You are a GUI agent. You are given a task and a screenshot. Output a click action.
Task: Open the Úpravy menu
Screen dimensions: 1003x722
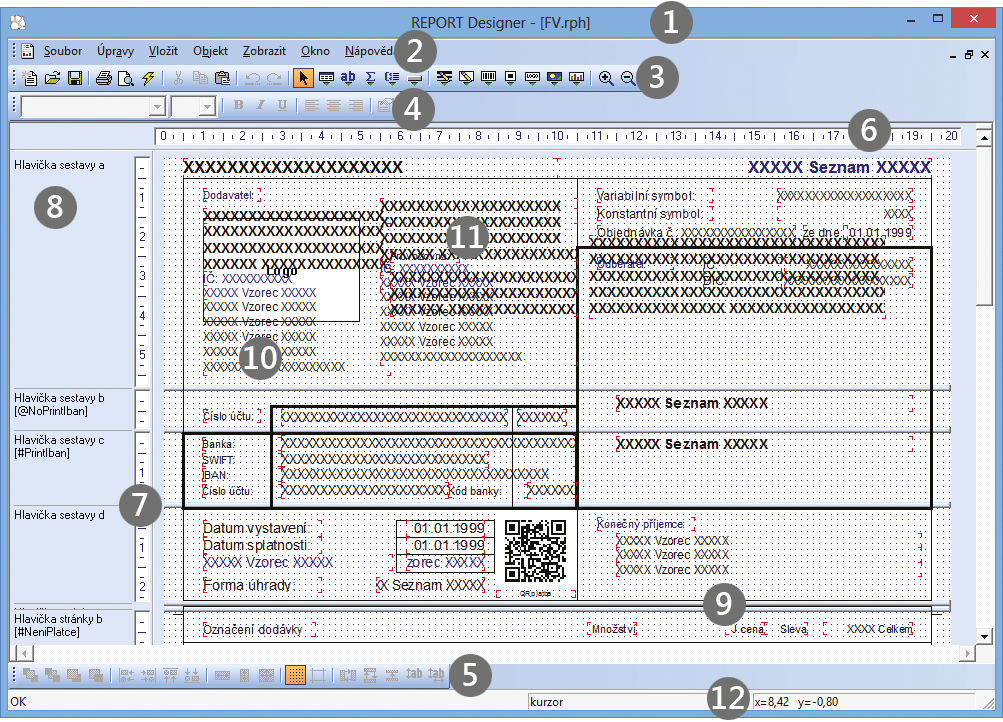[x=116, y=51]
